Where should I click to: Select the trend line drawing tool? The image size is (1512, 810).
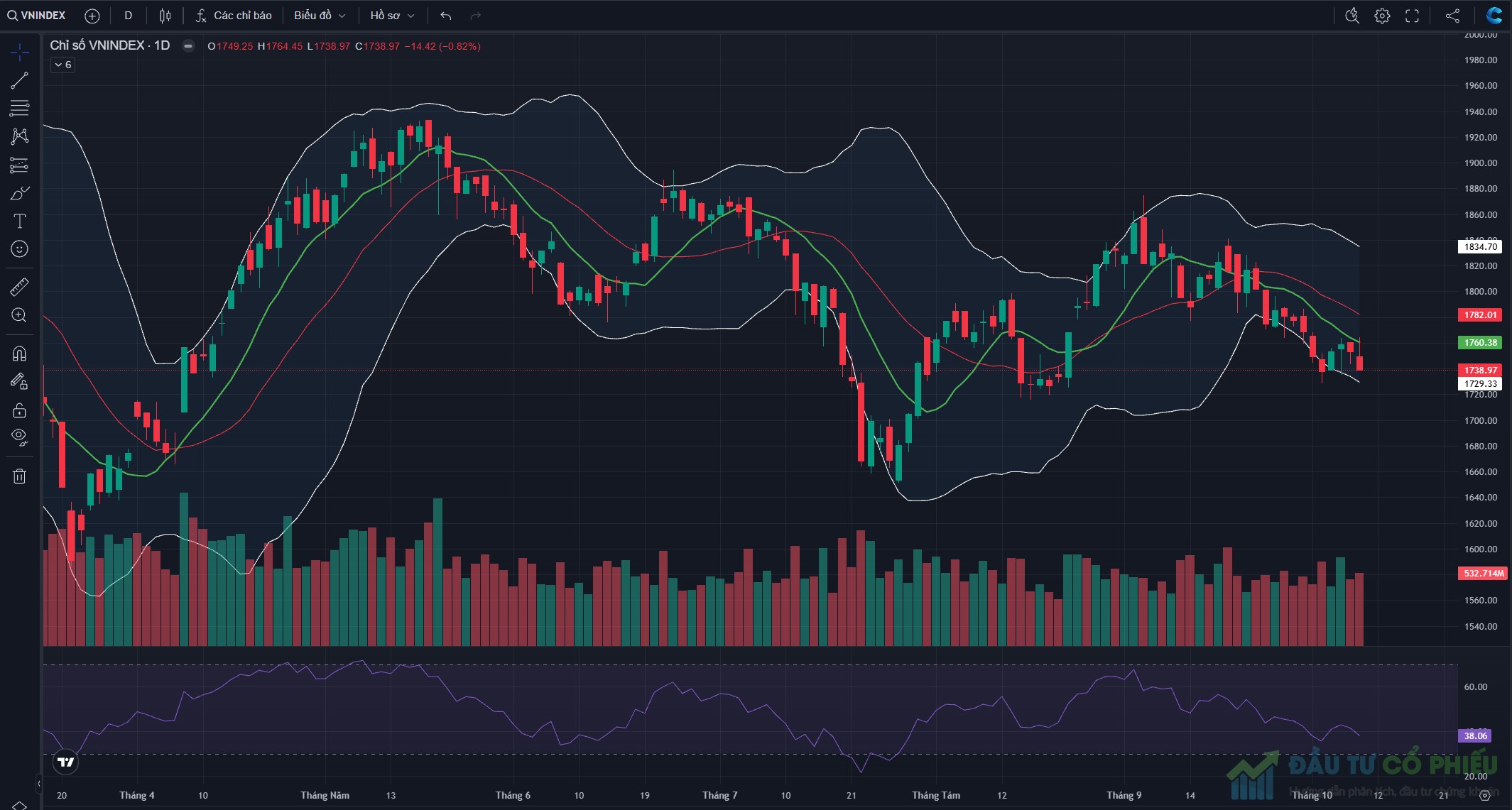click(20, 80)
